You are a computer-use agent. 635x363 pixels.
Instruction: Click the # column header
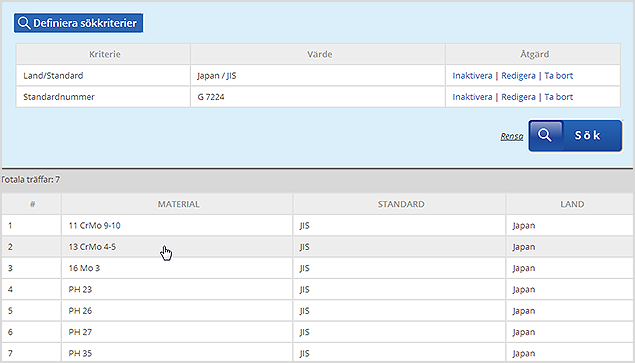(32, 204)
